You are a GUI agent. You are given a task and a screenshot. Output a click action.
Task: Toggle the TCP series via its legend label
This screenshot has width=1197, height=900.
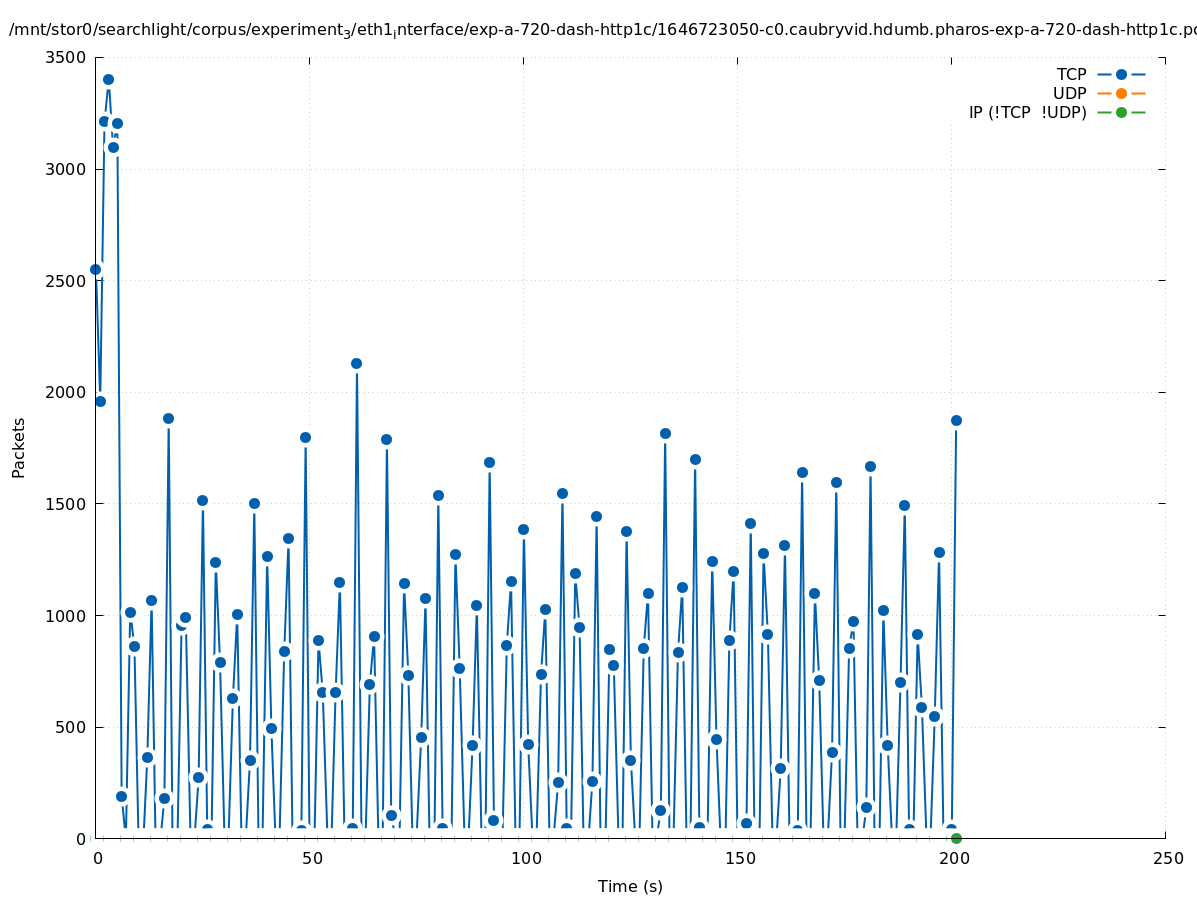1071,74
